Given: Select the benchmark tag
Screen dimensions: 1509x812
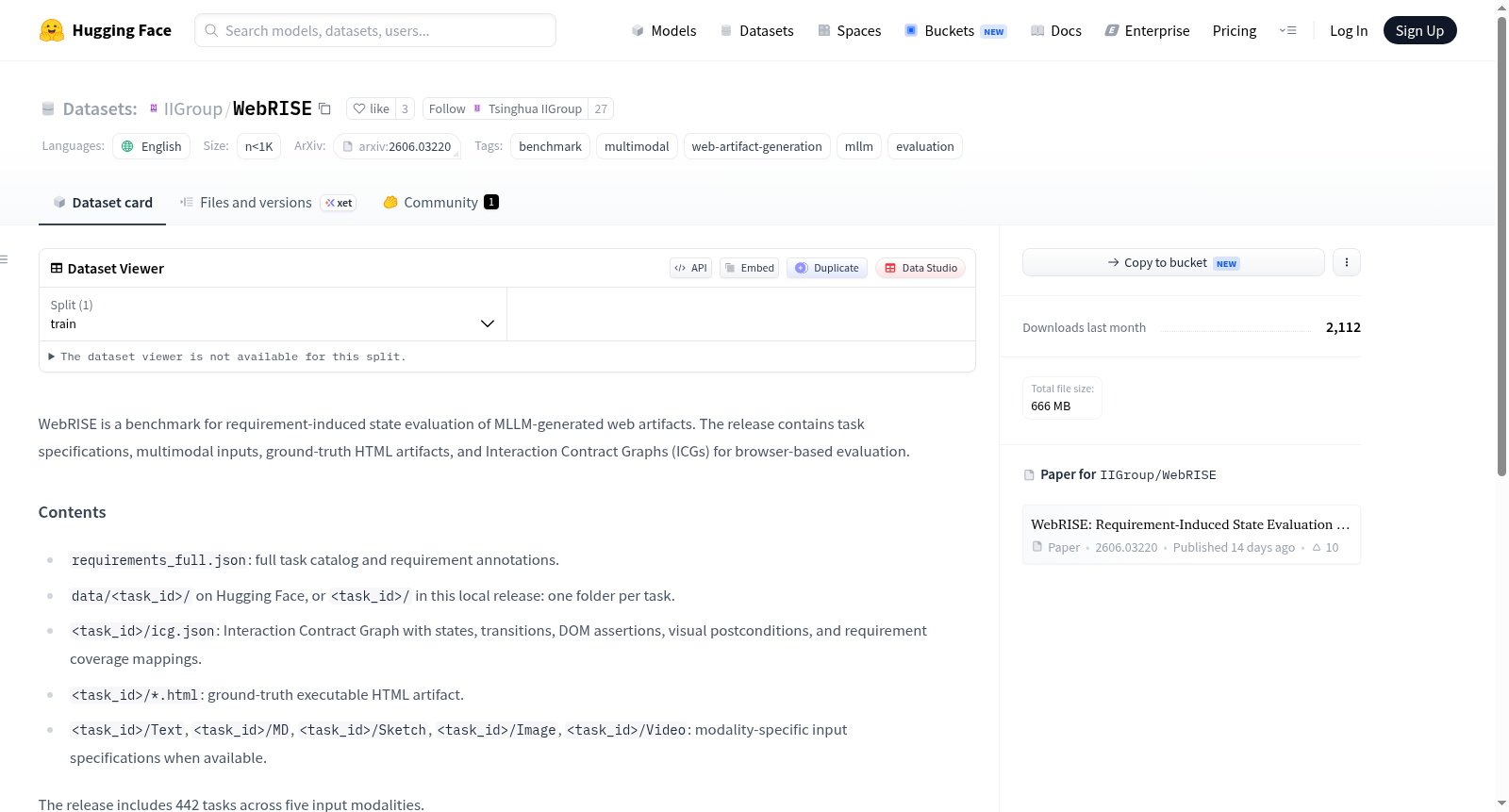Looking at the screenshot, I should 550,146.
